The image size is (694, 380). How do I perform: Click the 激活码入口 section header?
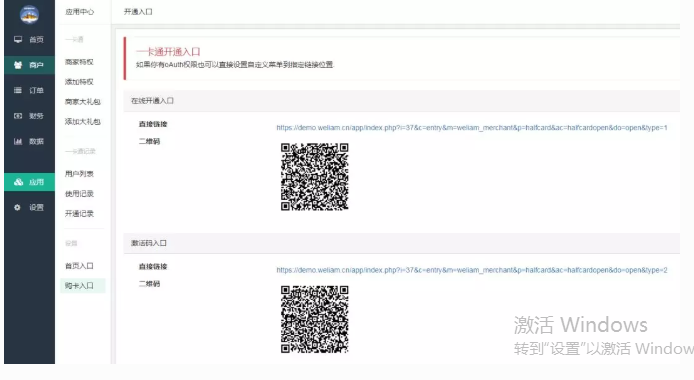click(401, 243)
